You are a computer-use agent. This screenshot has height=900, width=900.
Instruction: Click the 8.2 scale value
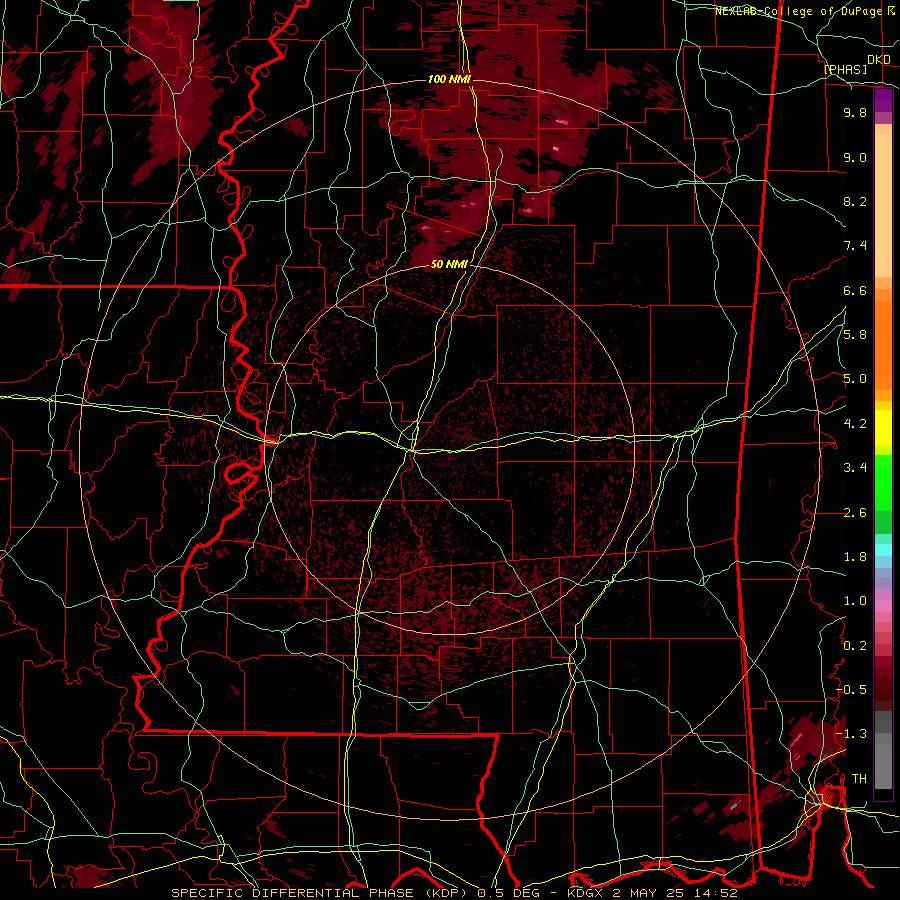pos(855,201)
